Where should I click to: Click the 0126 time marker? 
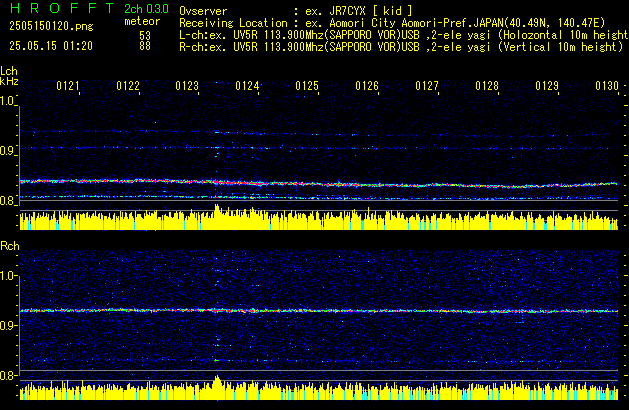[x=367, y=86]
